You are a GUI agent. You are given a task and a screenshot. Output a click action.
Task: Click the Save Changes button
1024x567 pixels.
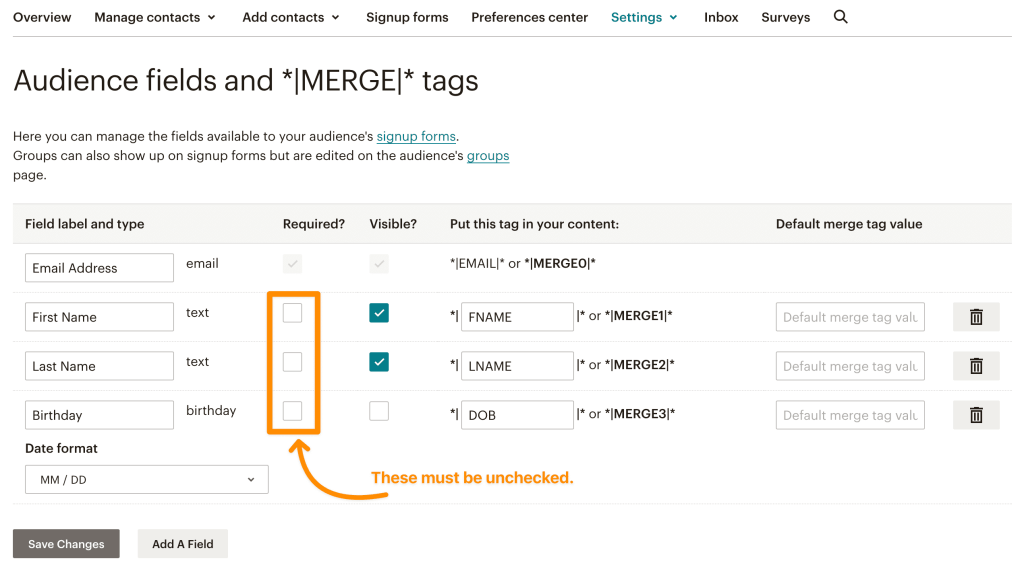(x=66, y=544)
